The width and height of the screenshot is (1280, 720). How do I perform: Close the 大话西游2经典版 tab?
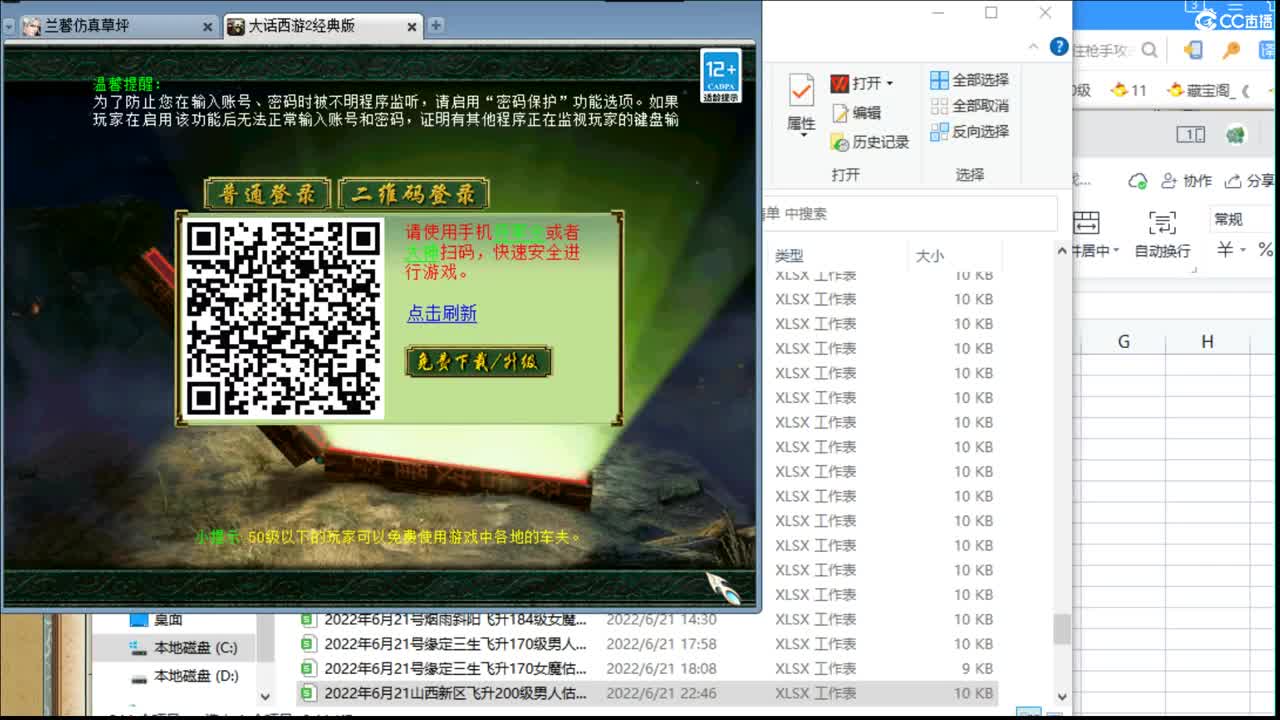[x=412, y=27]
